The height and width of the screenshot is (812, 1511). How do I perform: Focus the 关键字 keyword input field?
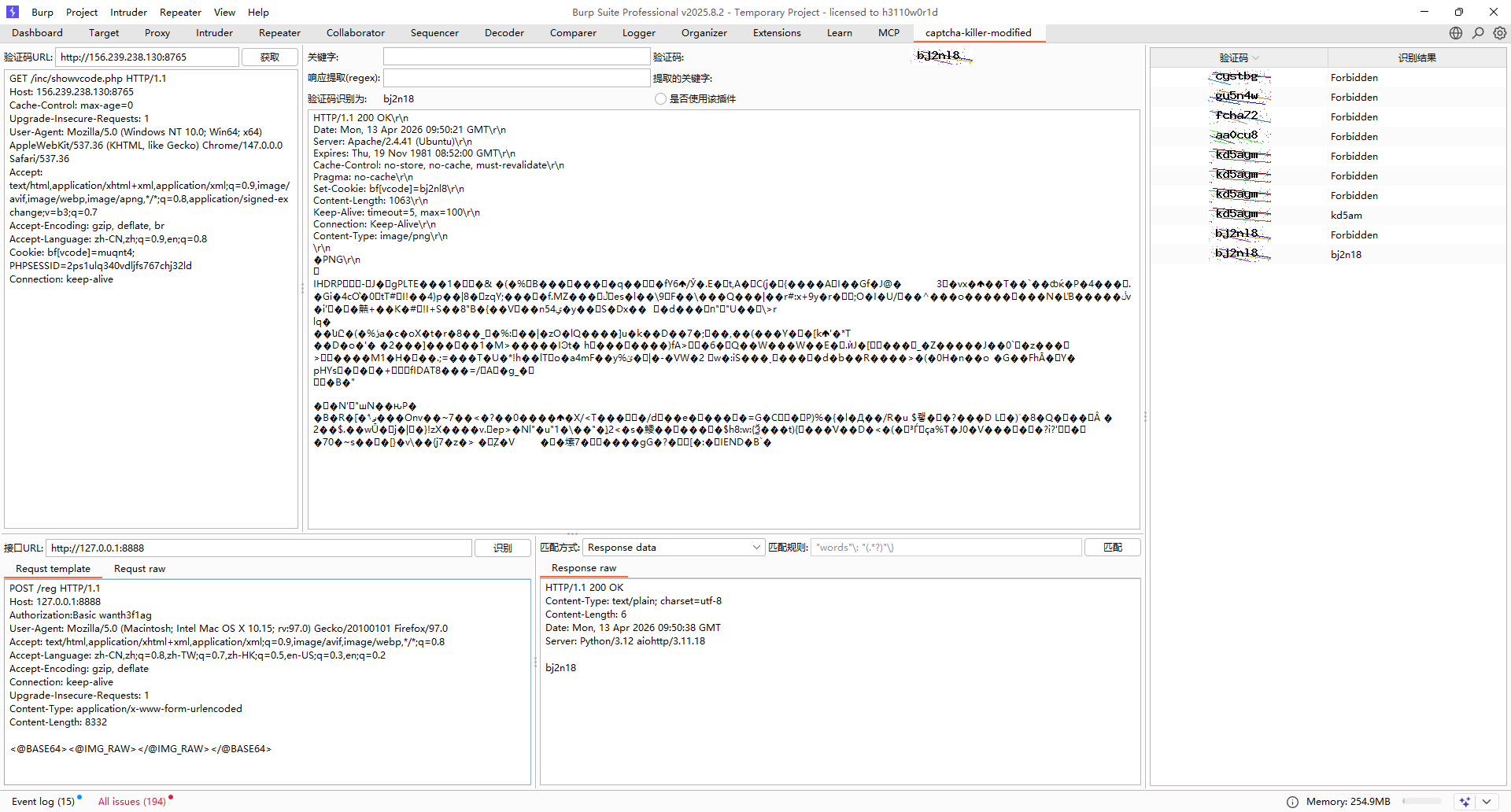click(516, 57)
